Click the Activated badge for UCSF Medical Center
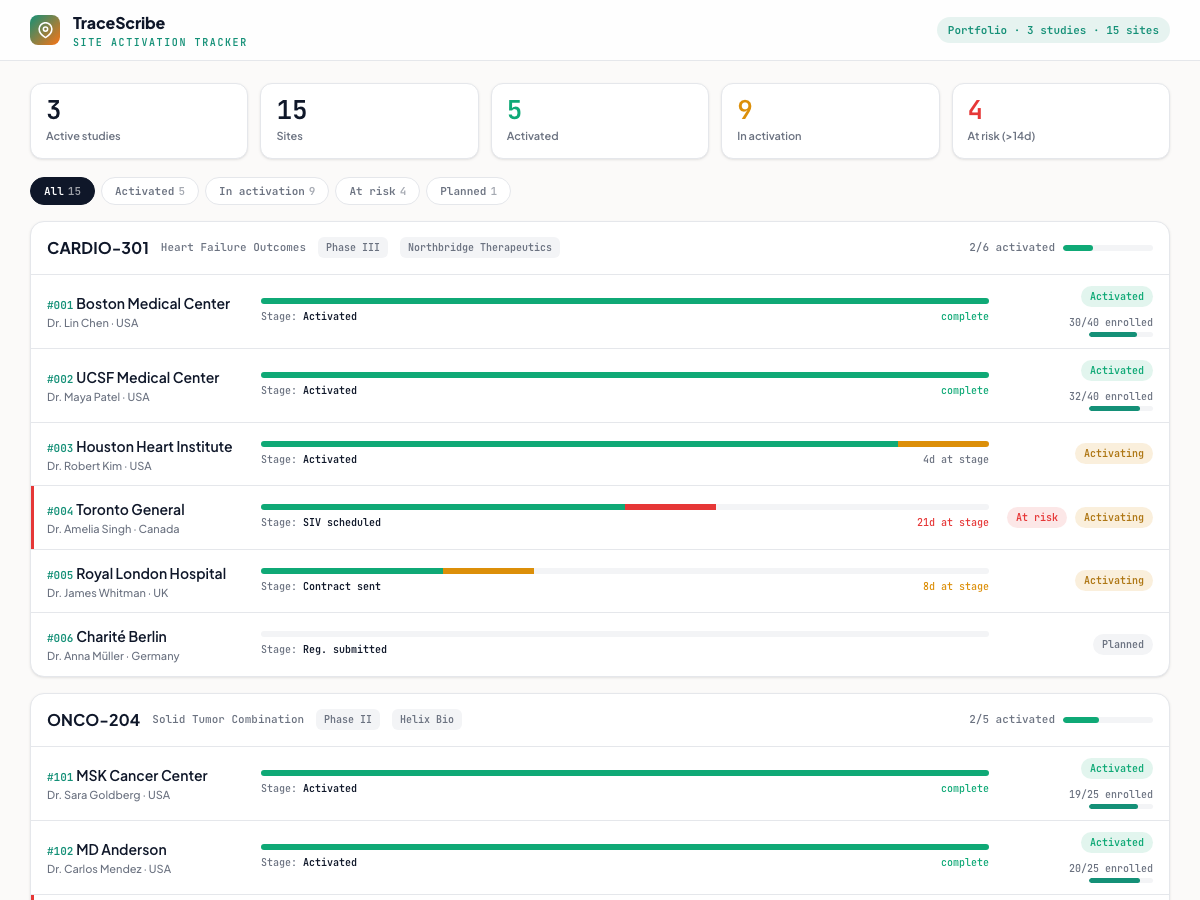 [1117, 370]
